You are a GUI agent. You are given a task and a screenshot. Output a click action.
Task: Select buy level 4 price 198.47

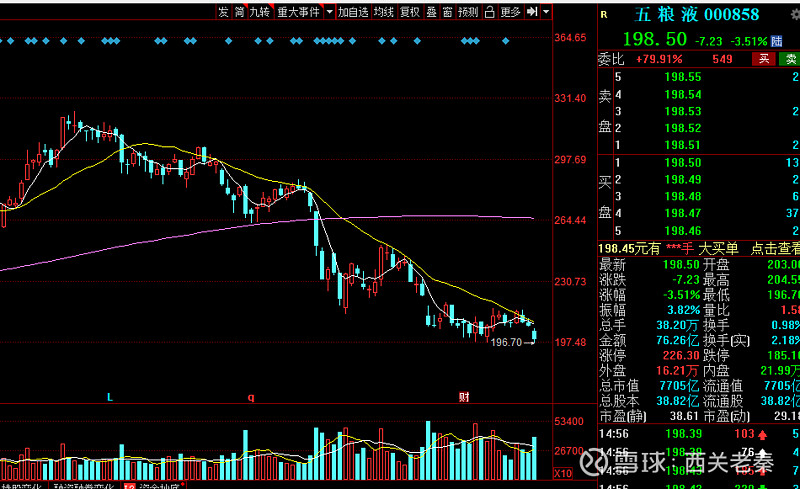(683, 213)
